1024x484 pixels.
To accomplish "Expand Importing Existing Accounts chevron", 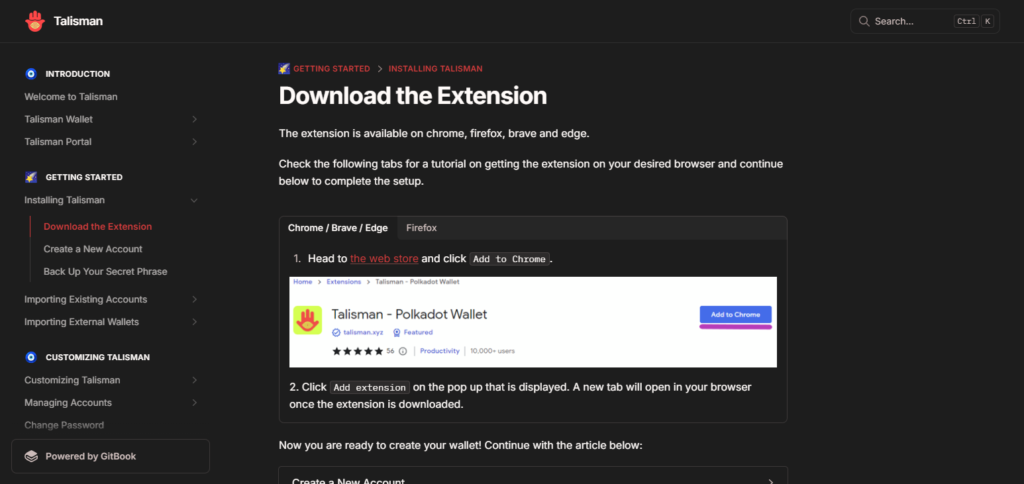I will coord(195,300).
